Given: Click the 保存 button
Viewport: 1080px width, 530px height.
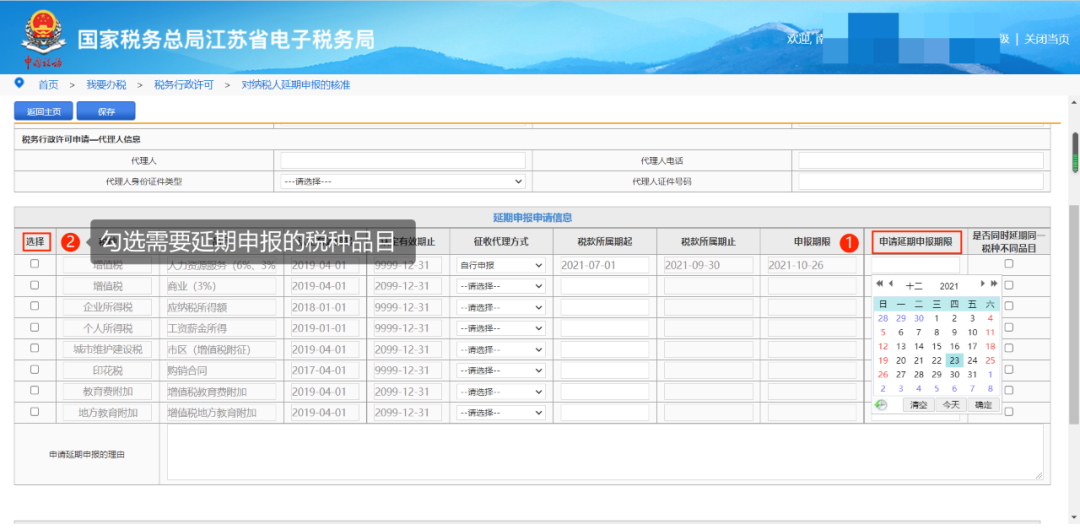Looking at the screenshot, I should click(106, 111).
